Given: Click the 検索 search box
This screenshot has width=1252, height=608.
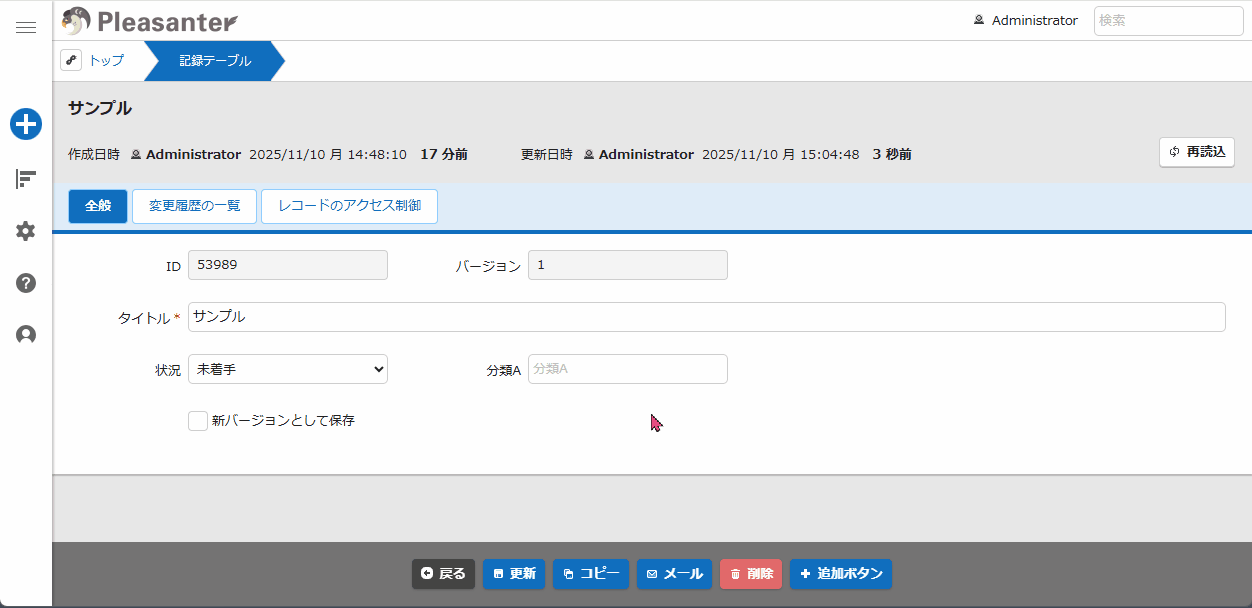Looking at the screenshot, I should [1168, 21].
